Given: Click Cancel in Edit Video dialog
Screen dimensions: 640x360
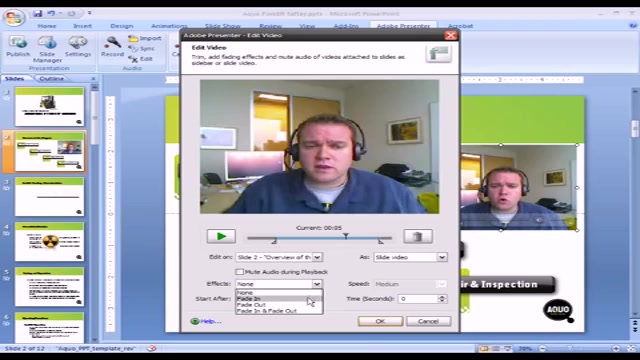Looking at the screenshot, I should pos(428,321).
